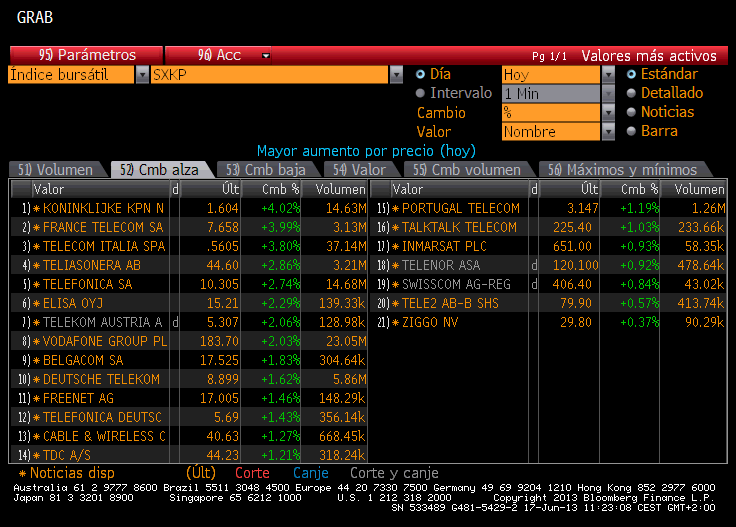This screenshot has width=736, height=527.
Task: Switch to the 54) Valor tab
Action: (360, 169)
